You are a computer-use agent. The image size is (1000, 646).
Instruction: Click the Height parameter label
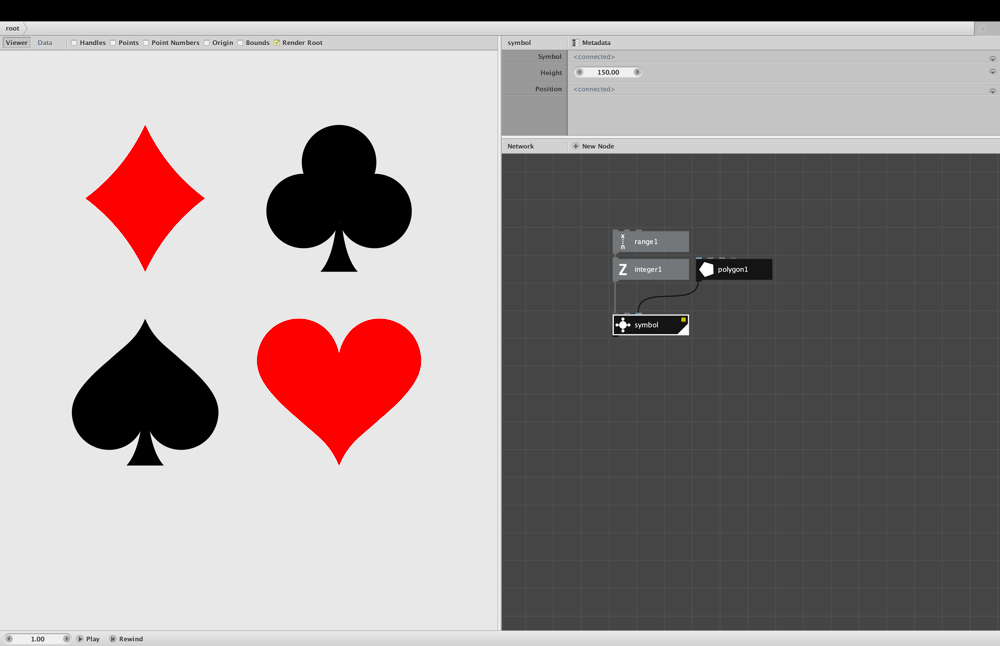point(551,73)
